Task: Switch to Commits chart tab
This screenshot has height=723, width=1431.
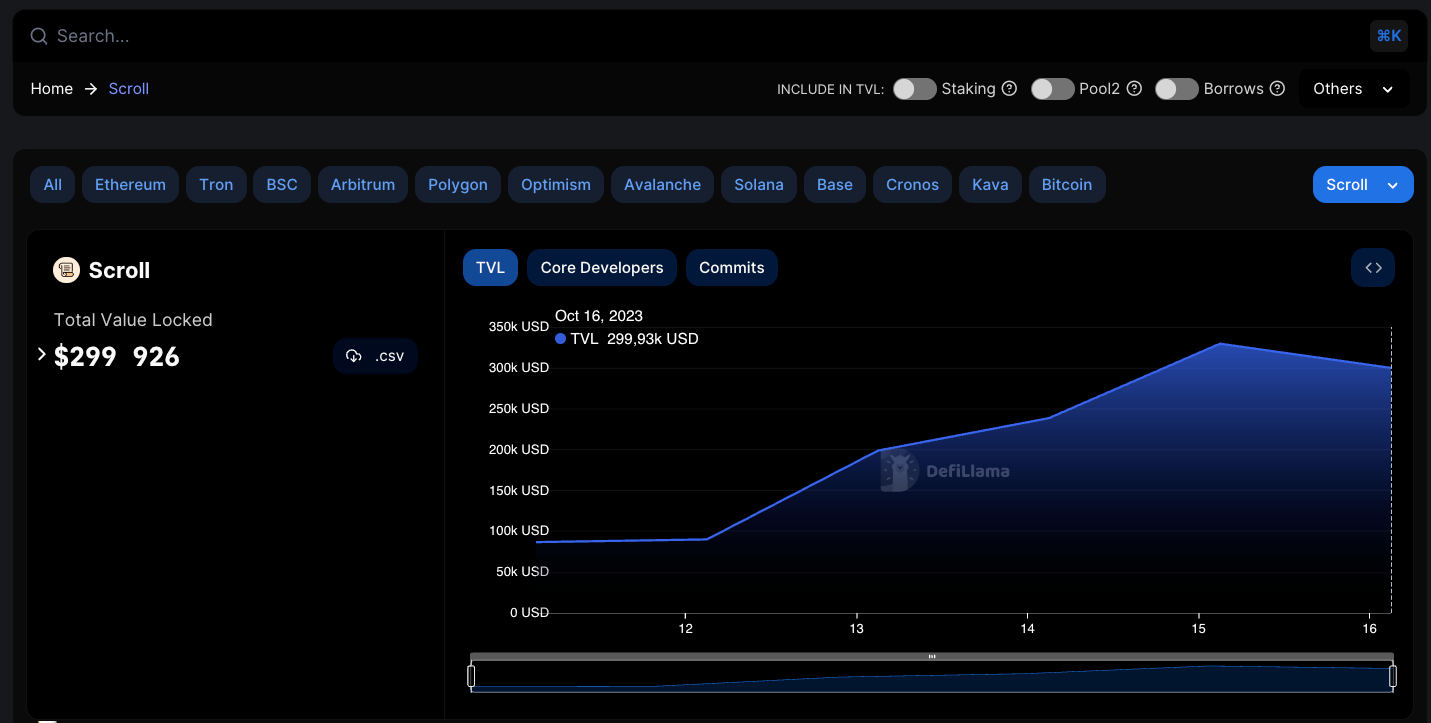Action: [732, 268]
